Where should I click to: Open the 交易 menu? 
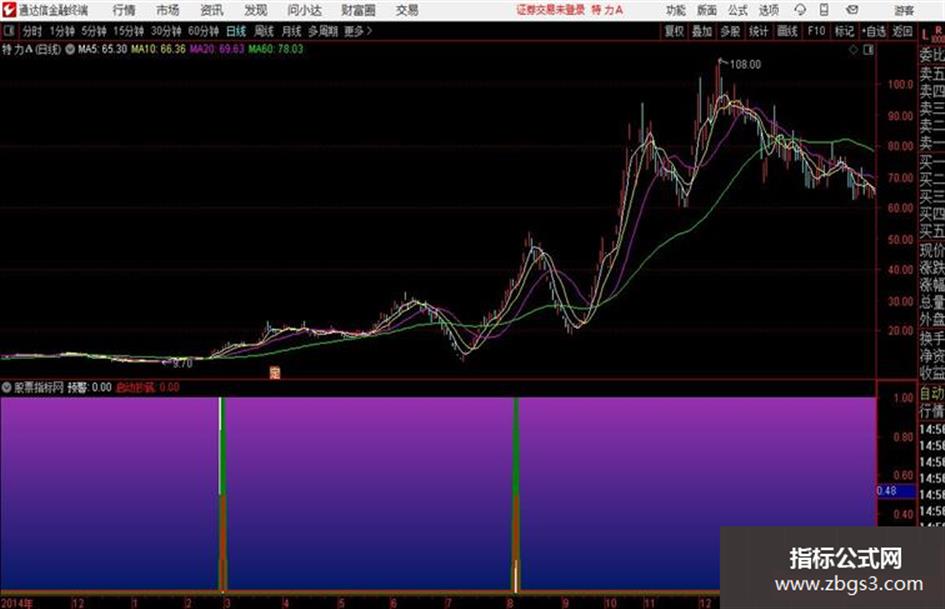pyautogui.click(x=407, y=10)
